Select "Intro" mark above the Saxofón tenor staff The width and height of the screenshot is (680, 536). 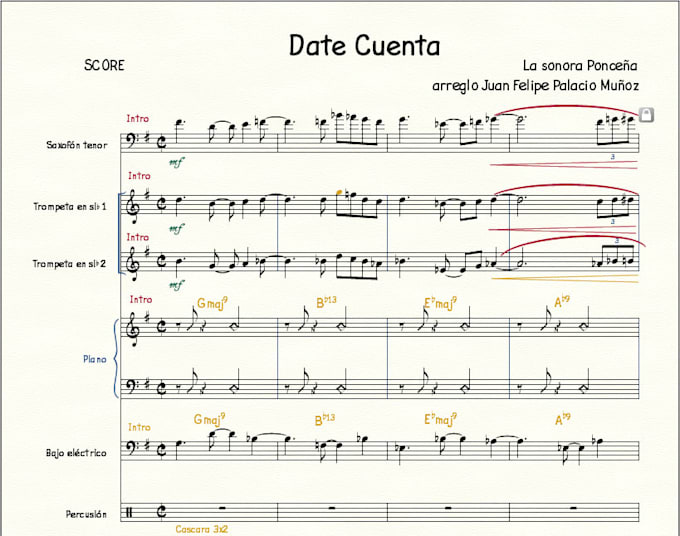pyautogui.click(x=137, y=118)
